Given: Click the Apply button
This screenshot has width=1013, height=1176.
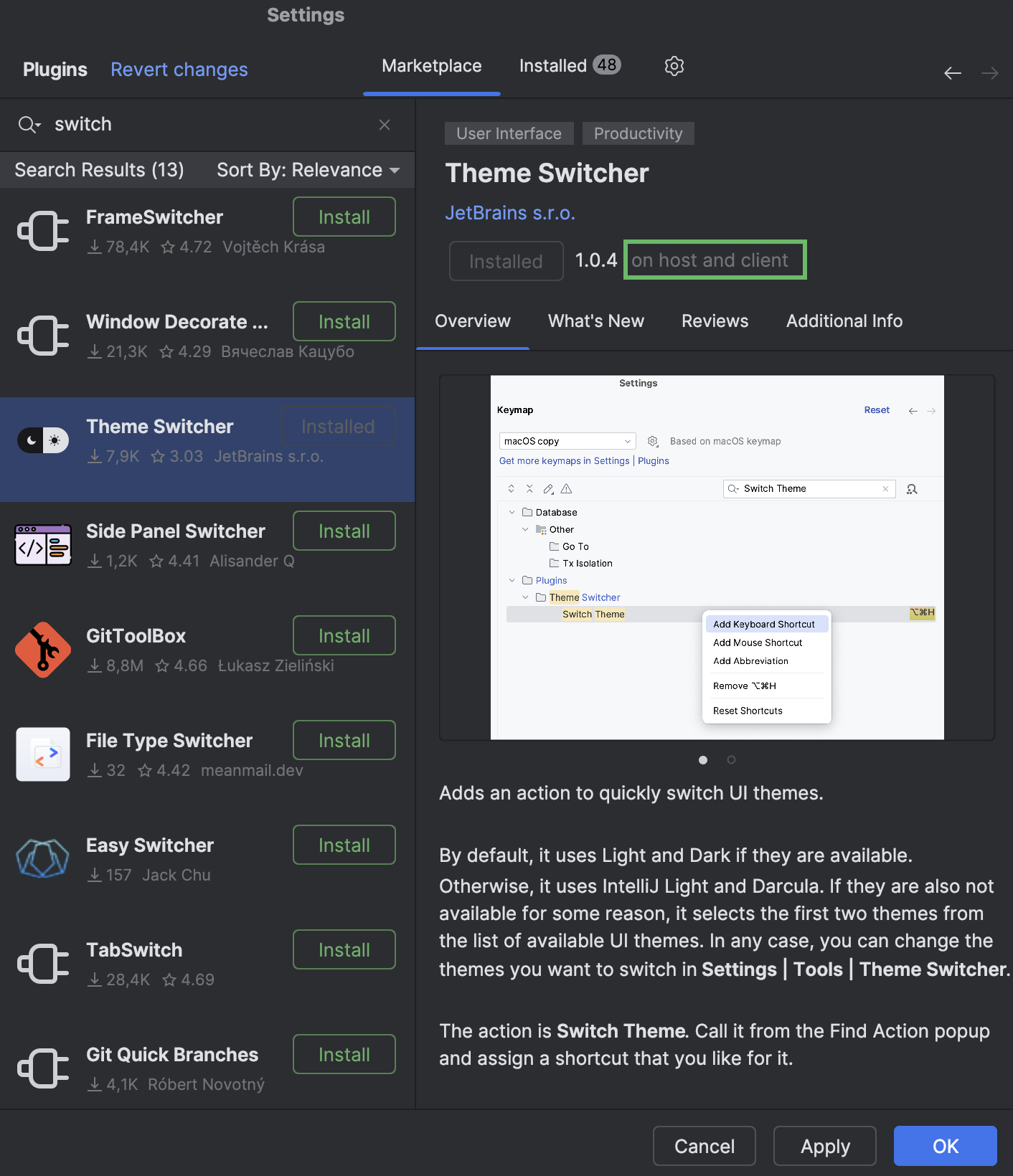Looking at the screenshot, I should pos(825,1146).
